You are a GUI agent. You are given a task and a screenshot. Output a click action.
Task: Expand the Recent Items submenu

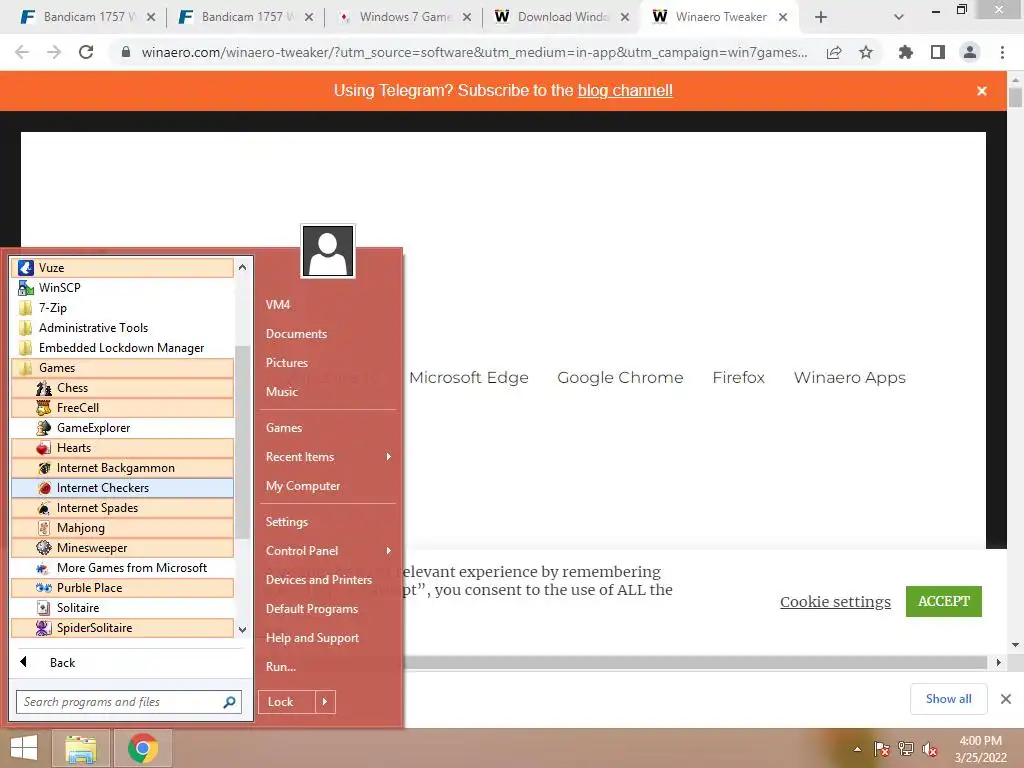click(328, 457)
